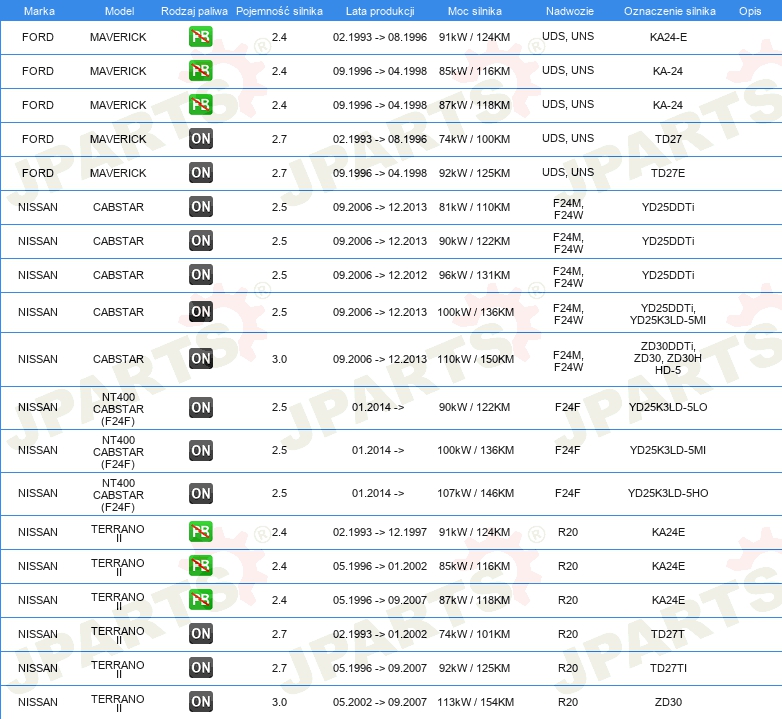Click the NISSAN cell in TD27T row
This screenshot has width=782, height=719.
38,634
